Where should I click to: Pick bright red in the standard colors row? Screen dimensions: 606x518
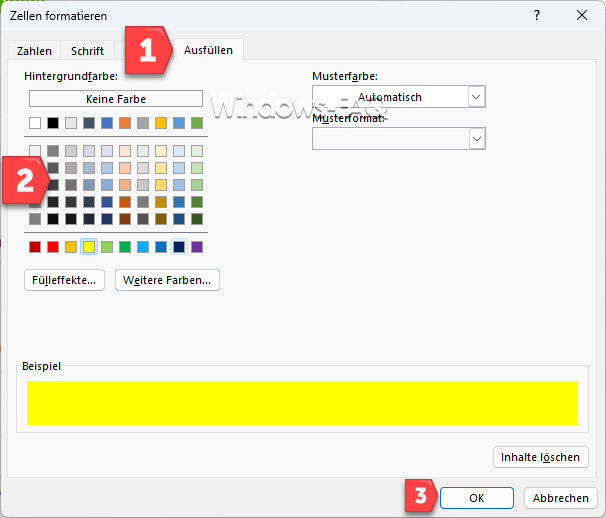coord(53,247)
